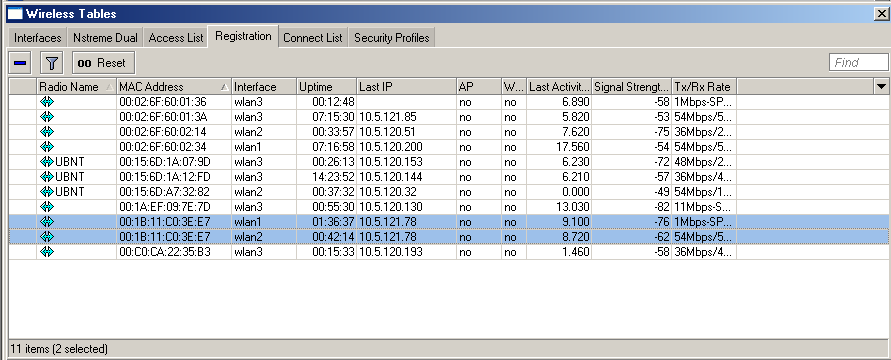The height and width of the screenshot is (360, 891).
Task: Open the column chooser dropdown arrow
Action: pyautogui.click(x=881, y=86)
